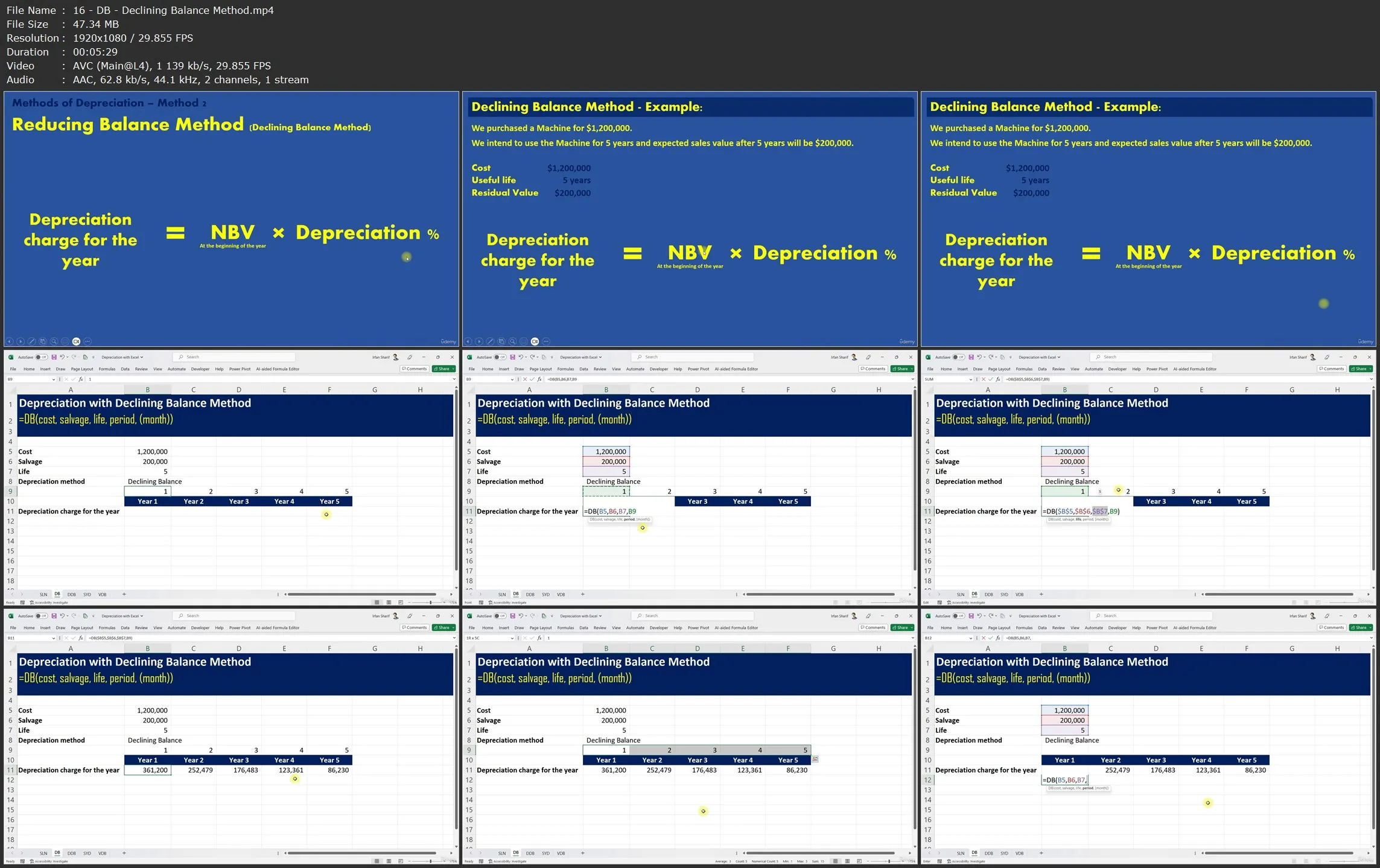Toggle AutoSave switch in the 1R x 5C frame
This screenshot has height=868, width=1380.
[500, 616]
